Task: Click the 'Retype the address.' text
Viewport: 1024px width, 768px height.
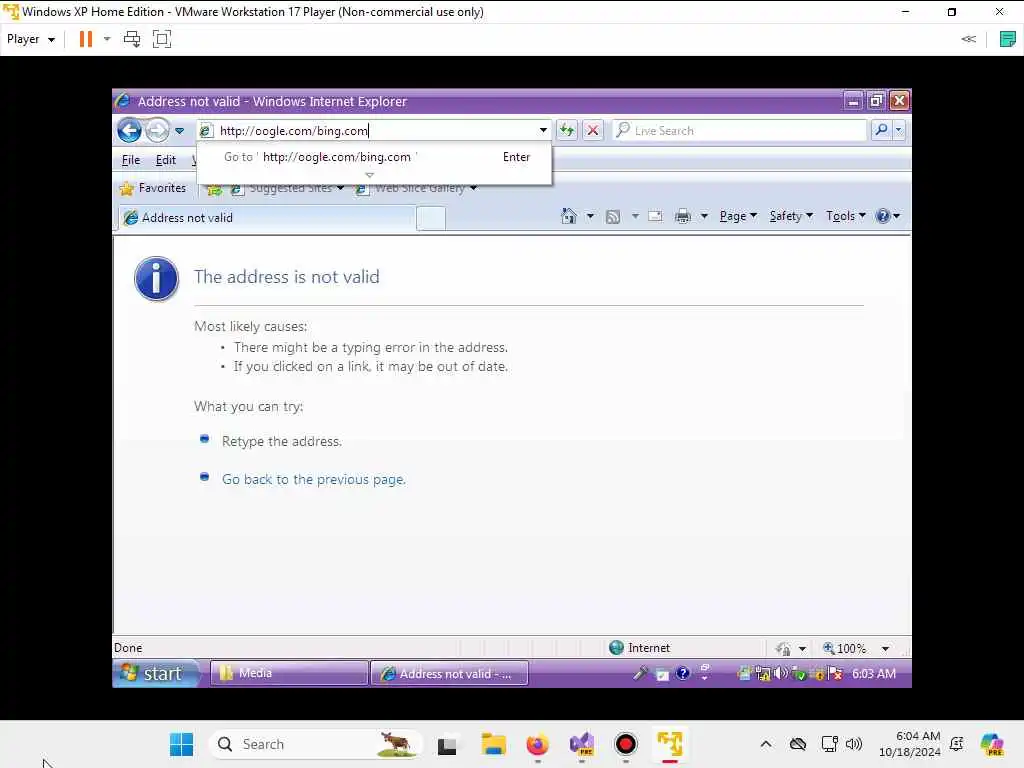Action: [281, 441]
